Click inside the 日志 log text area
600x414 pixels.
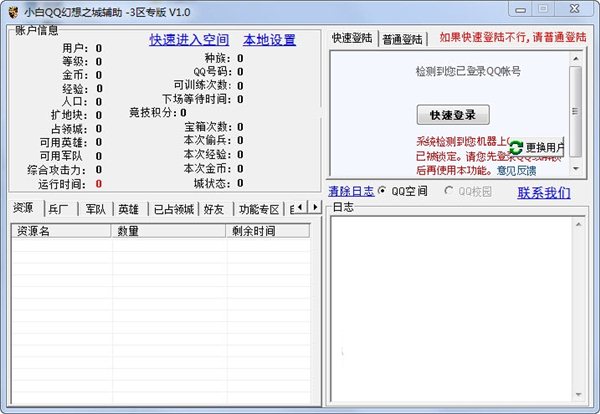[452, 309]
